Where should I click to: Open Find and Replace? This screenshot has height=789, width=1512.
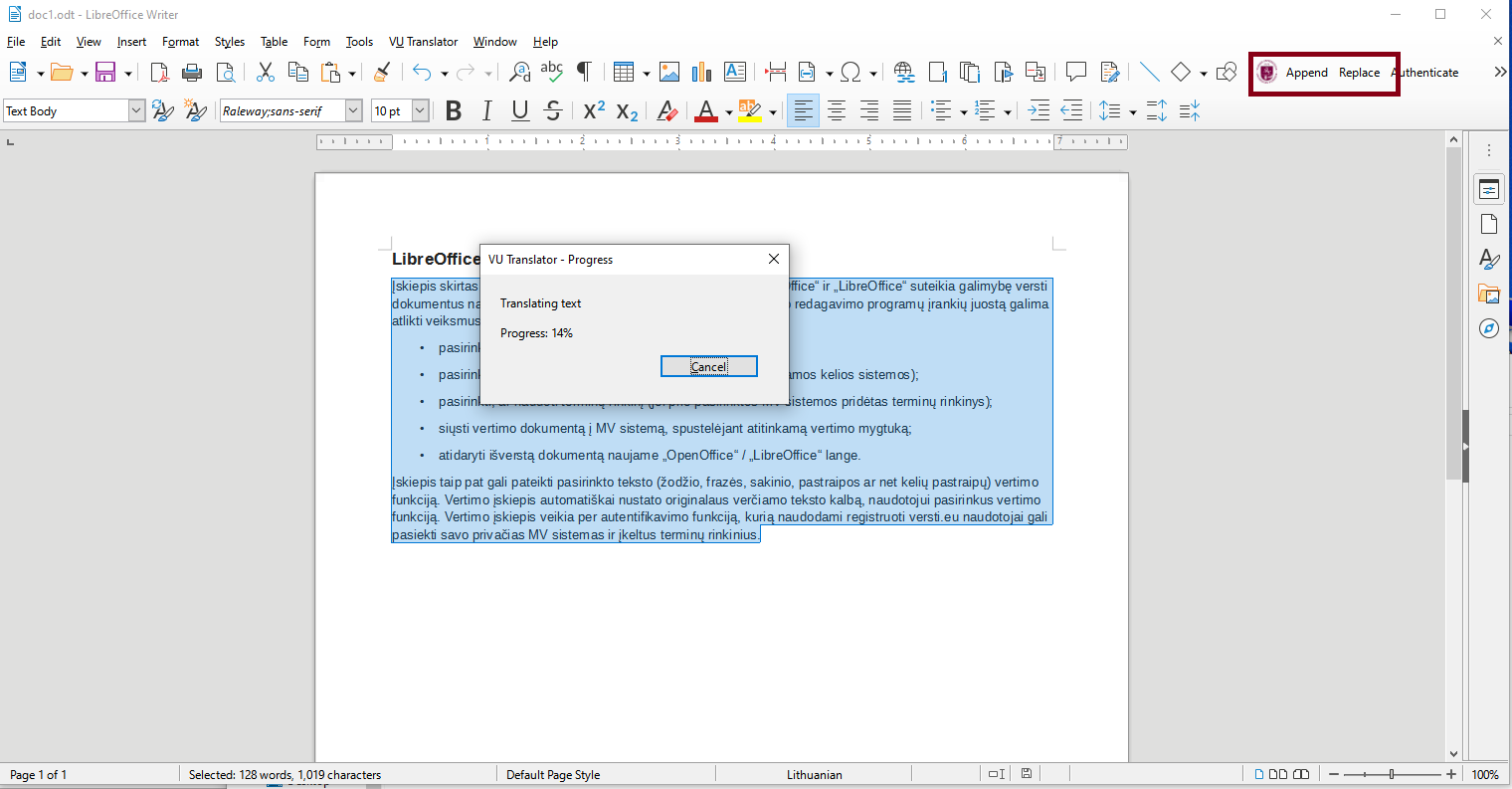(519, 73)
